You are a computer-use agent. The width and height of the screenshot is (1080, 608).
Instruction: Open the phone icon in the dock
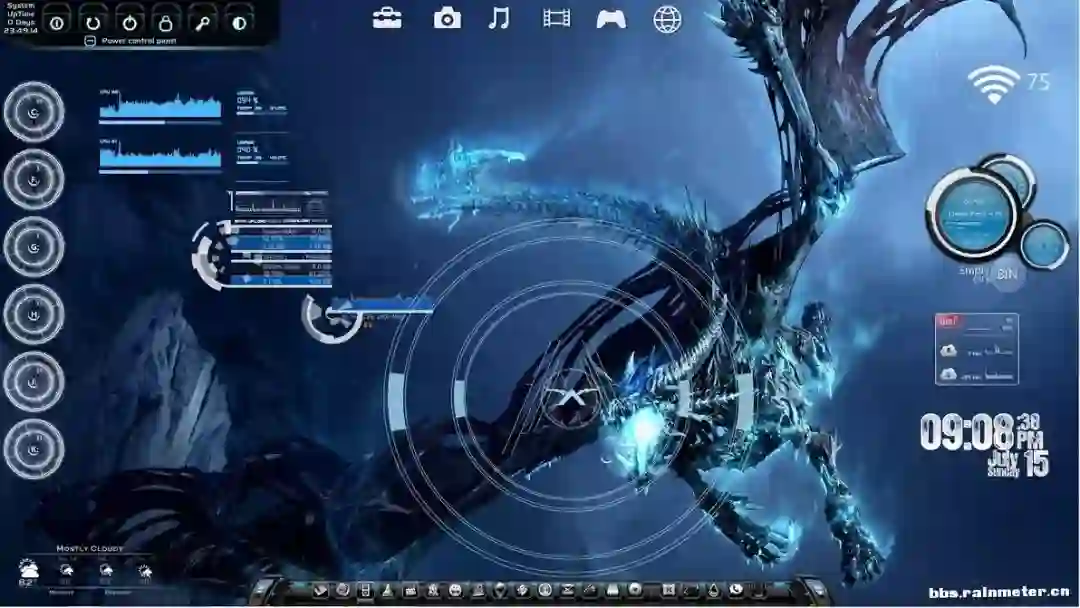coord(736,589)
